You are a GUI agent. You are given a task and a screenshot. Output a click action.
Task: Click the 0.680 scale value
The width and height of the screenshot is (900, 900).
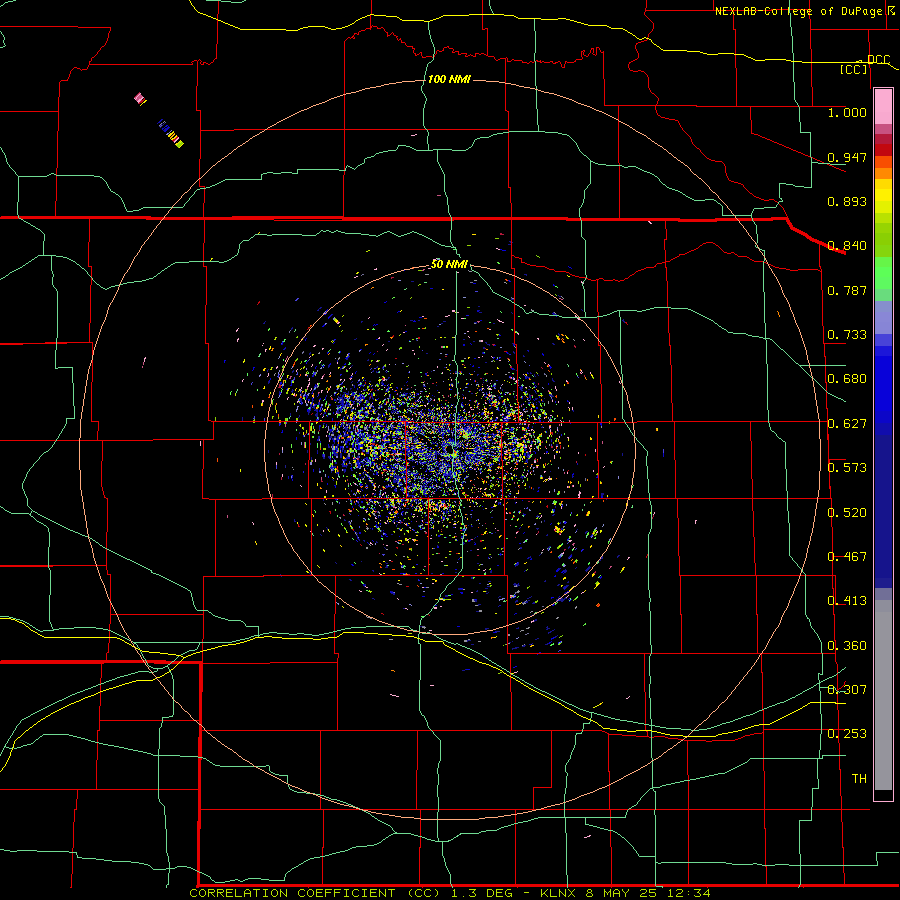[x=847, y=378]
